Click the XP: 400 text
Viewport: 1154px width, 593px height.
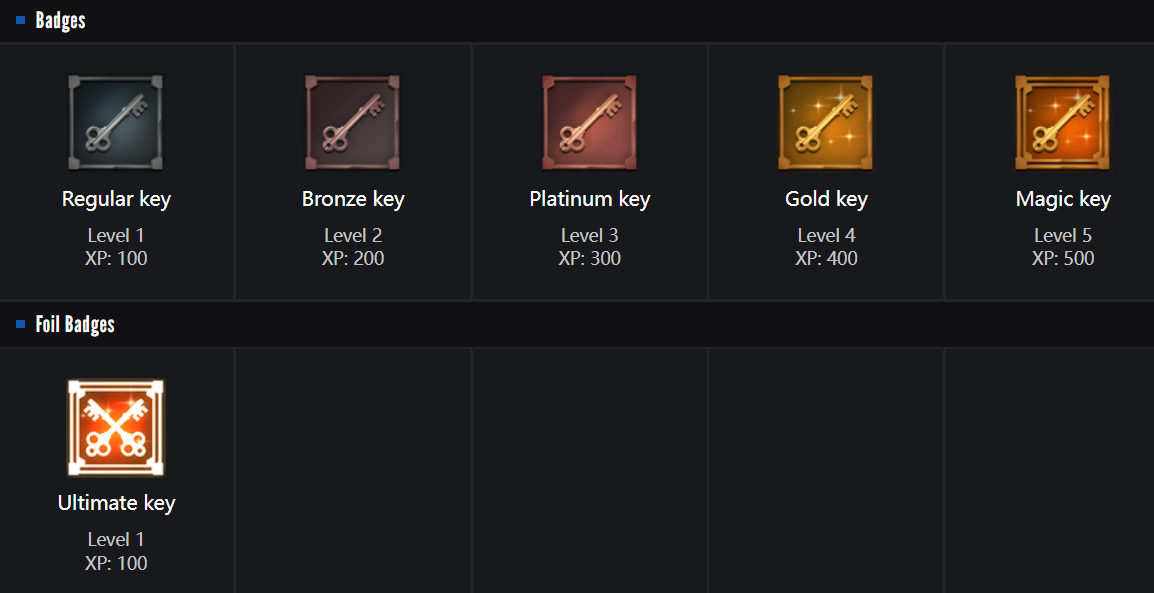pyautogui.click(x=826, y=259)
